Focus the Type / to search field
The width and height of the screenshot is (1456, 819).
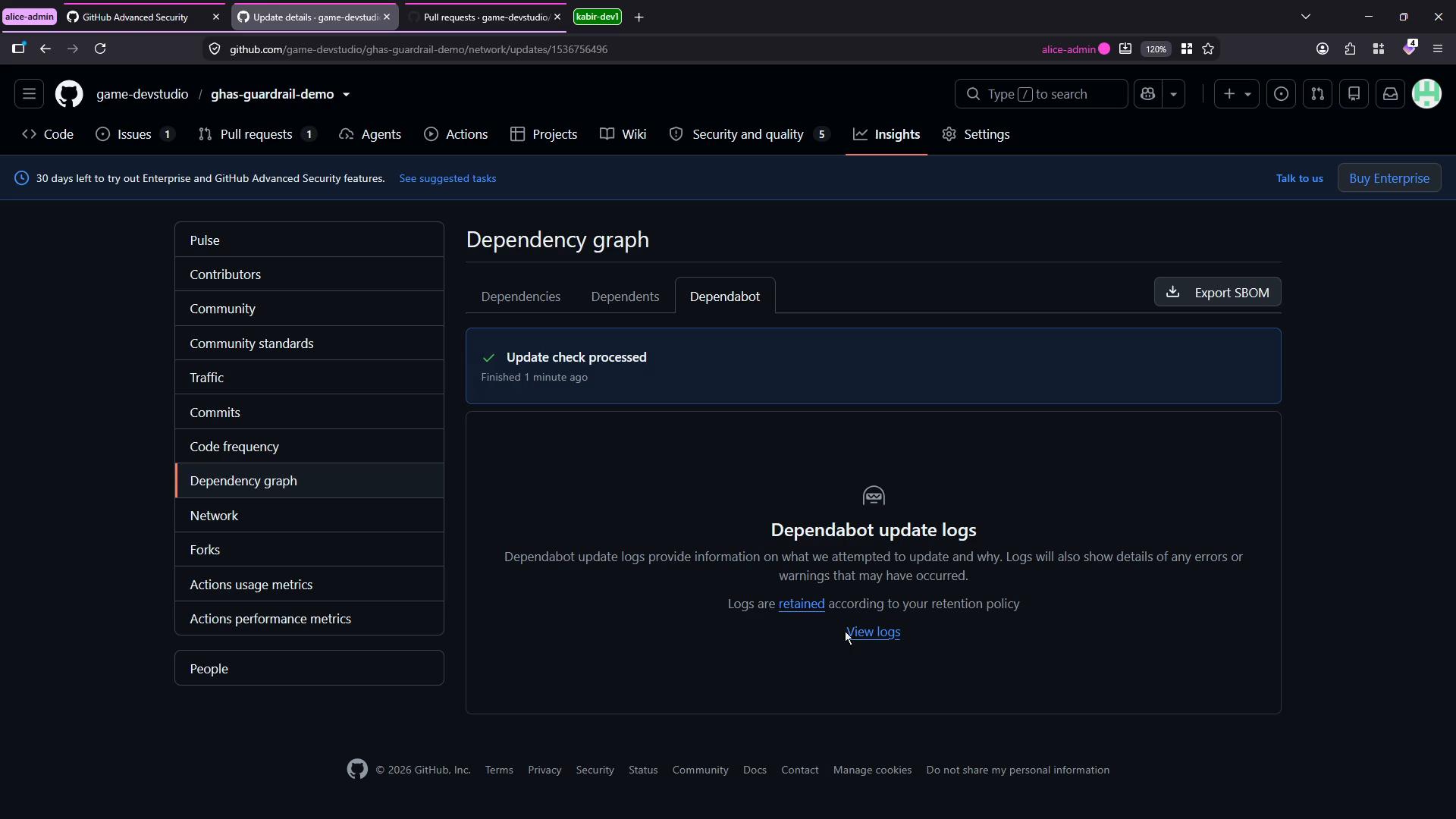coord(1040,94)
